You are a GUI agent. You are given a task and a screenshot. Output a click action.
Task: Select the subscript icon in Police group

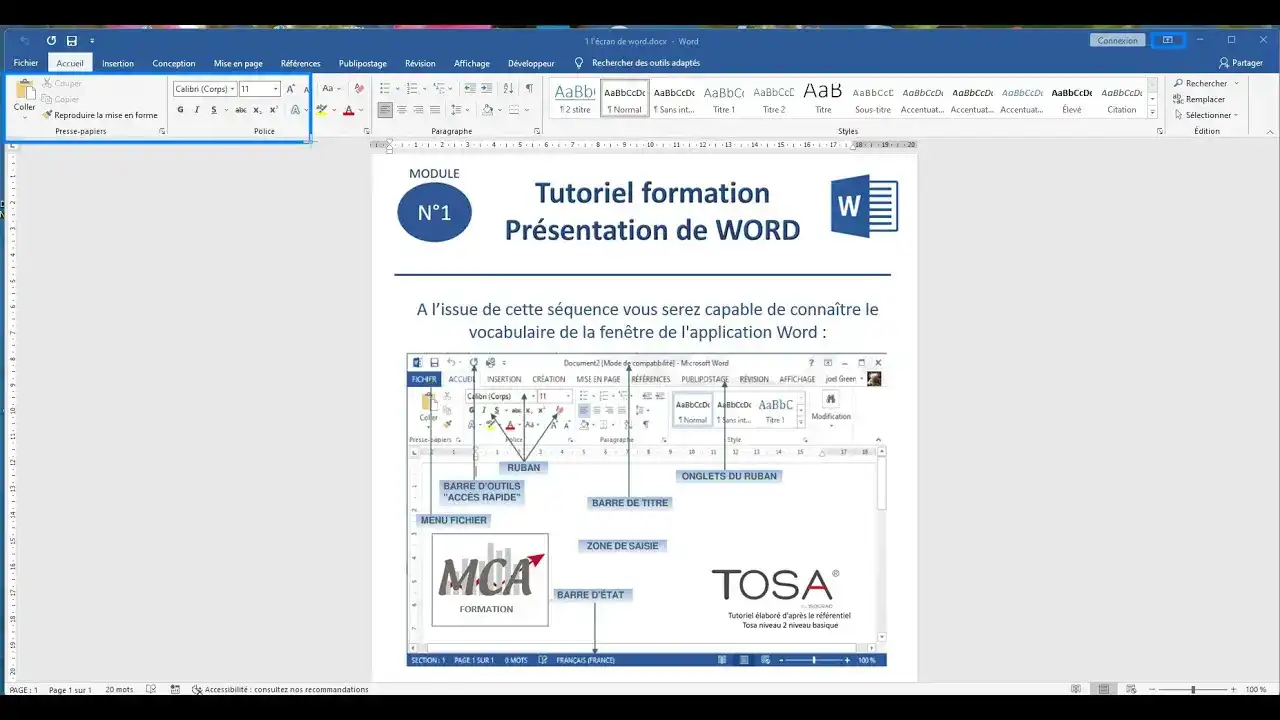tap(258, 110)
